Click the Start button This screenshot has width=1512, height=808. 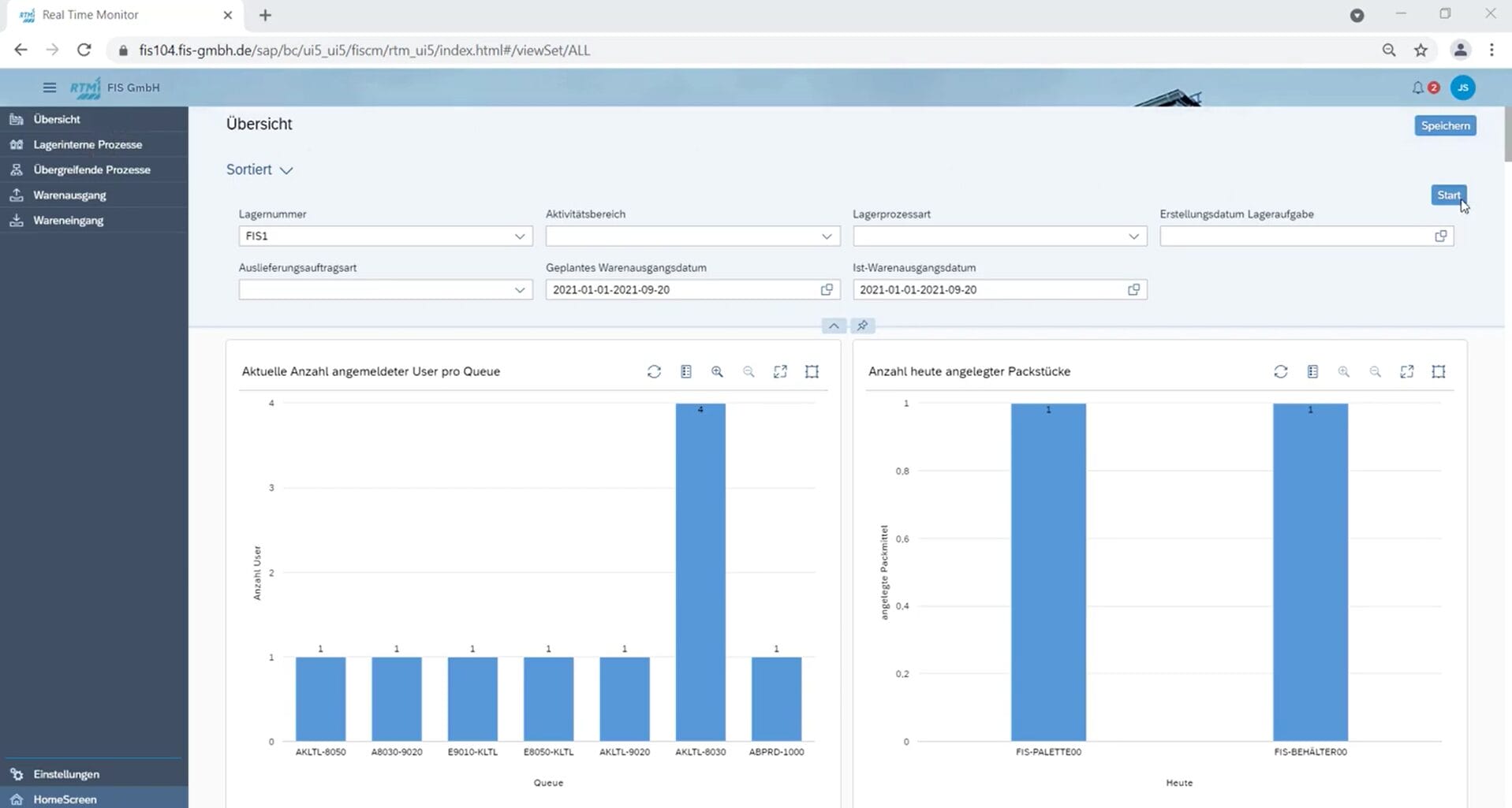coord(1448,195)
